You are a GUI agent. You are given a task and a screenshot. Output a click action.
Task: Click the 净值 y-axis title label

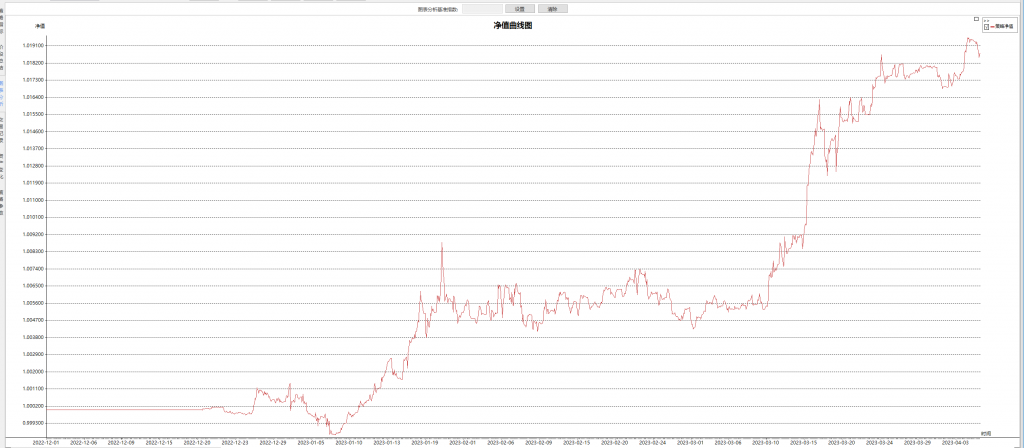point(40,25)
